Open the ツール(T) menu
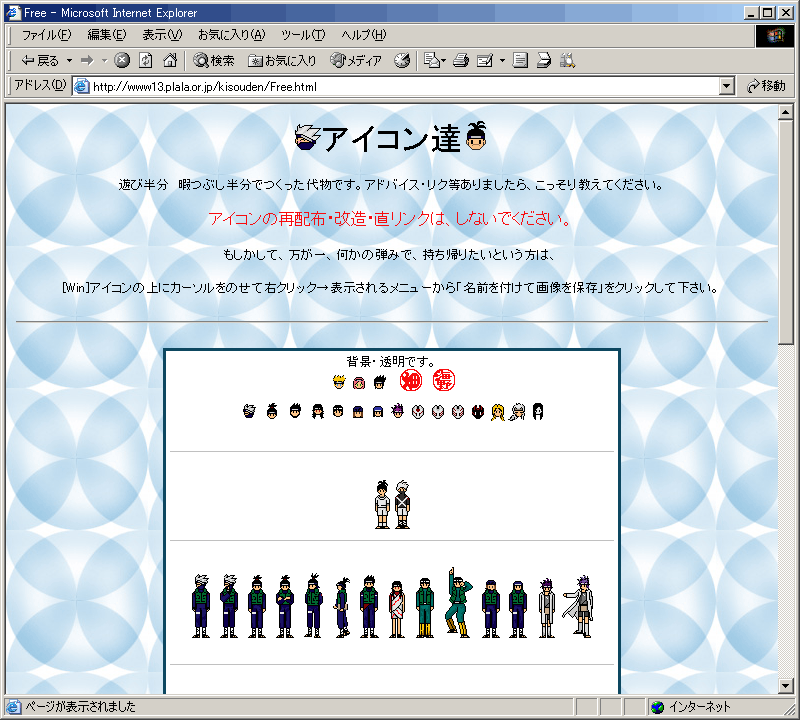This screenshot has height=720, width=800. coord(303,35)
